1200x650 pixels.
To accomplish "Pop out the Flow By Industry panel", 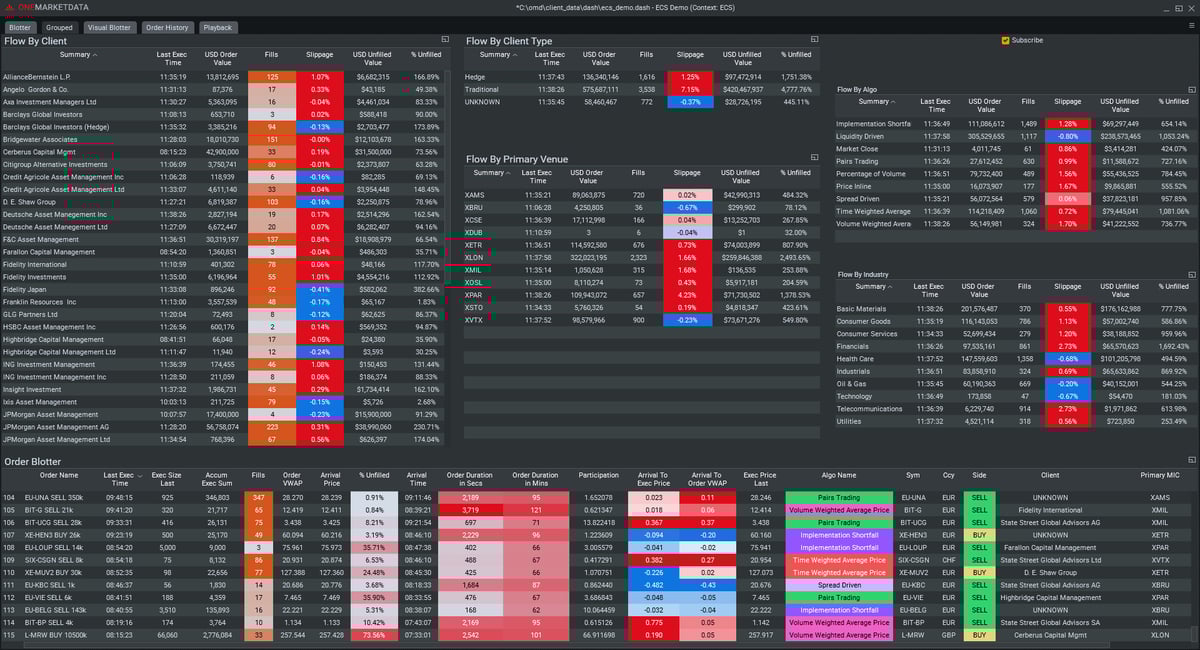I will [1192, 274].
